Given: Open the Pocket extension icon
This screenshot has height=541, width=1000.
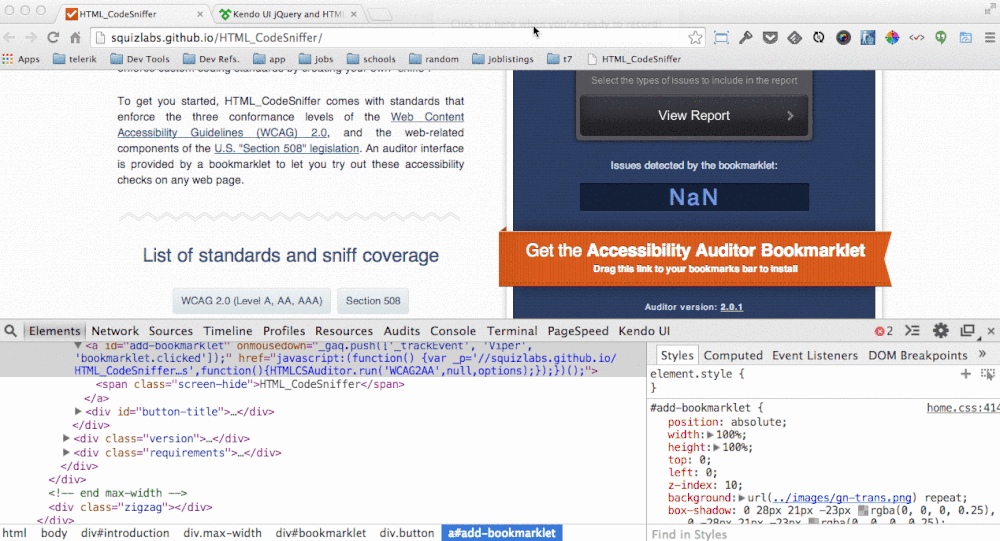Looking at the screenshot, I should [770, 38].
